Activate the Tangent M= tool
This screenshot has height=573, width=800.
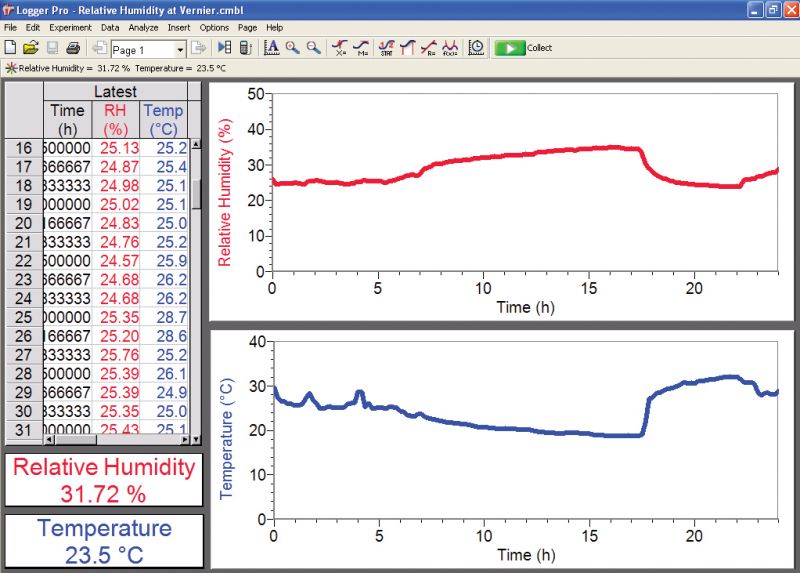[361, 48]
